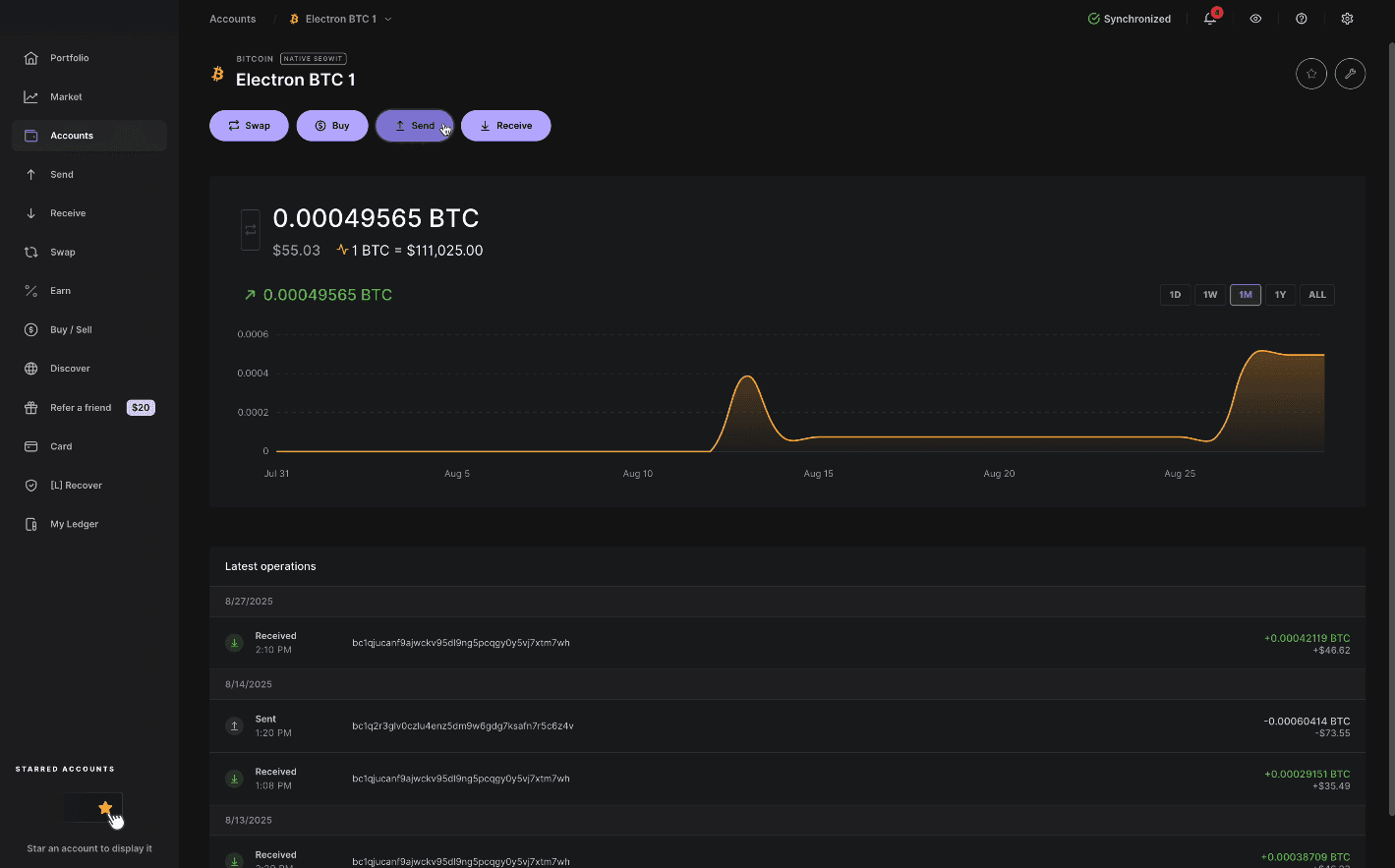The width and height of the screenshot is (1395, 868).
Task: Click the $55.03 balance value
Action: pyautogui.click(x=297, y=251)
